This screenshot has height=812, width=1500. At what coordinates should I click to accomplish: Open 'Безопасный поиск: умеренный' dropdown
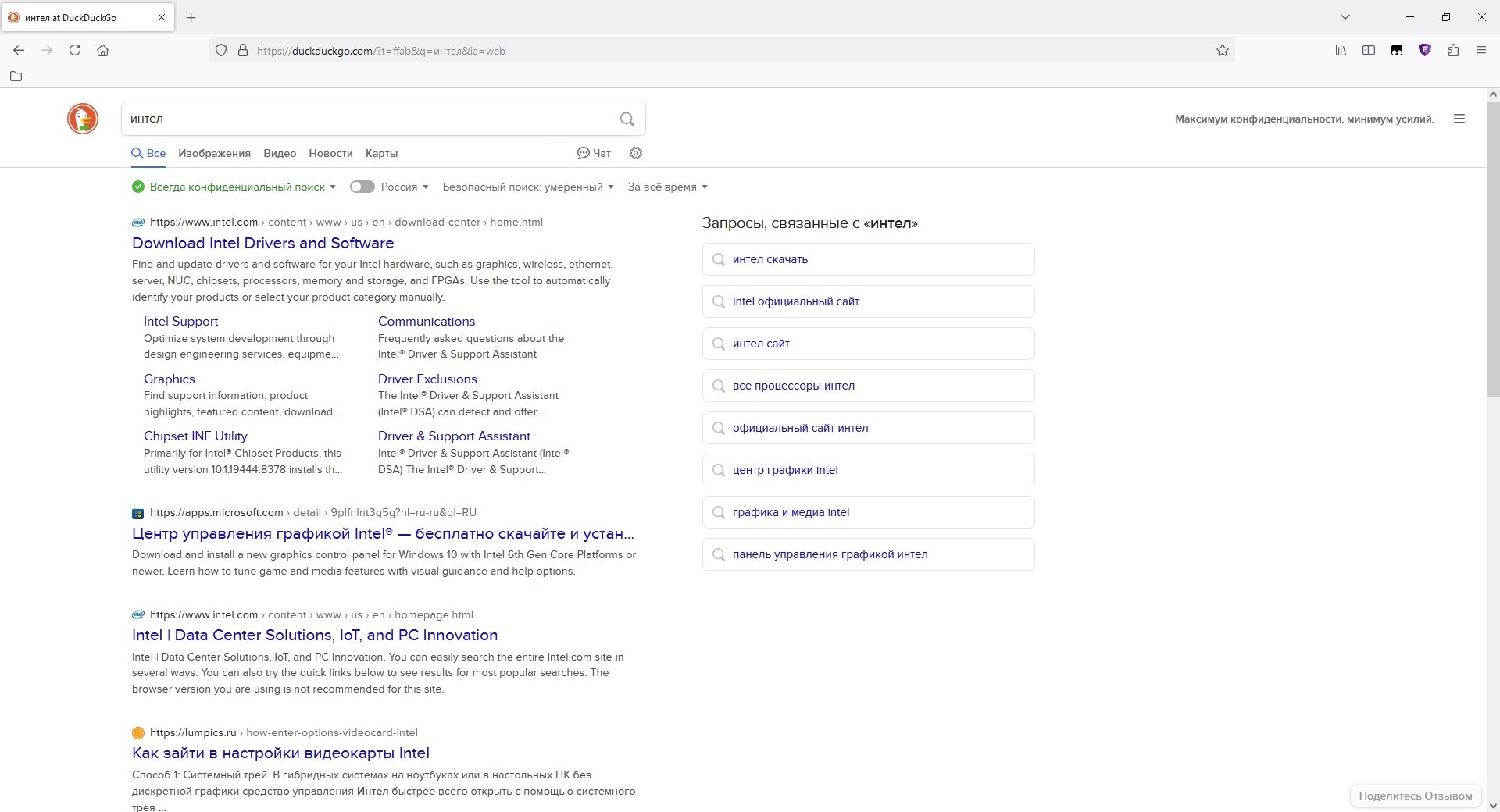(528, 187)
